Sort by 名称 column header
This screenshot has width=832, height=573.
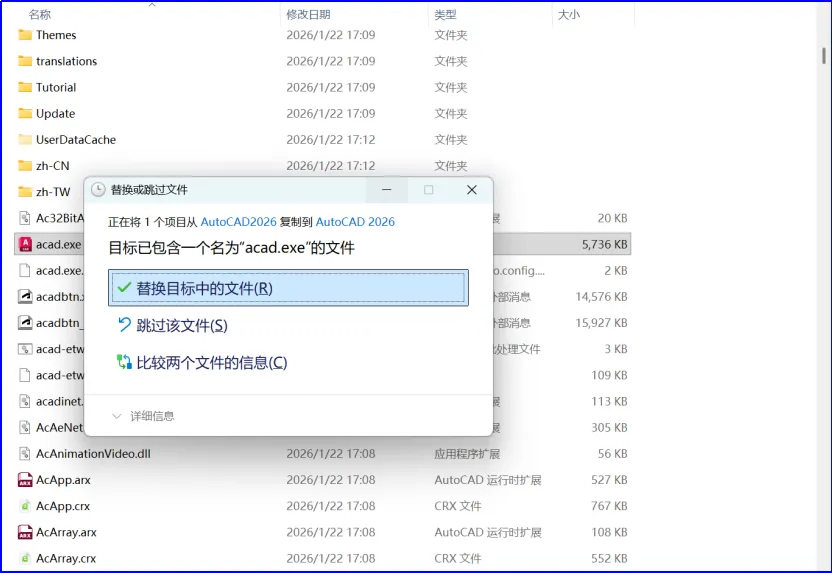(40, 14)
